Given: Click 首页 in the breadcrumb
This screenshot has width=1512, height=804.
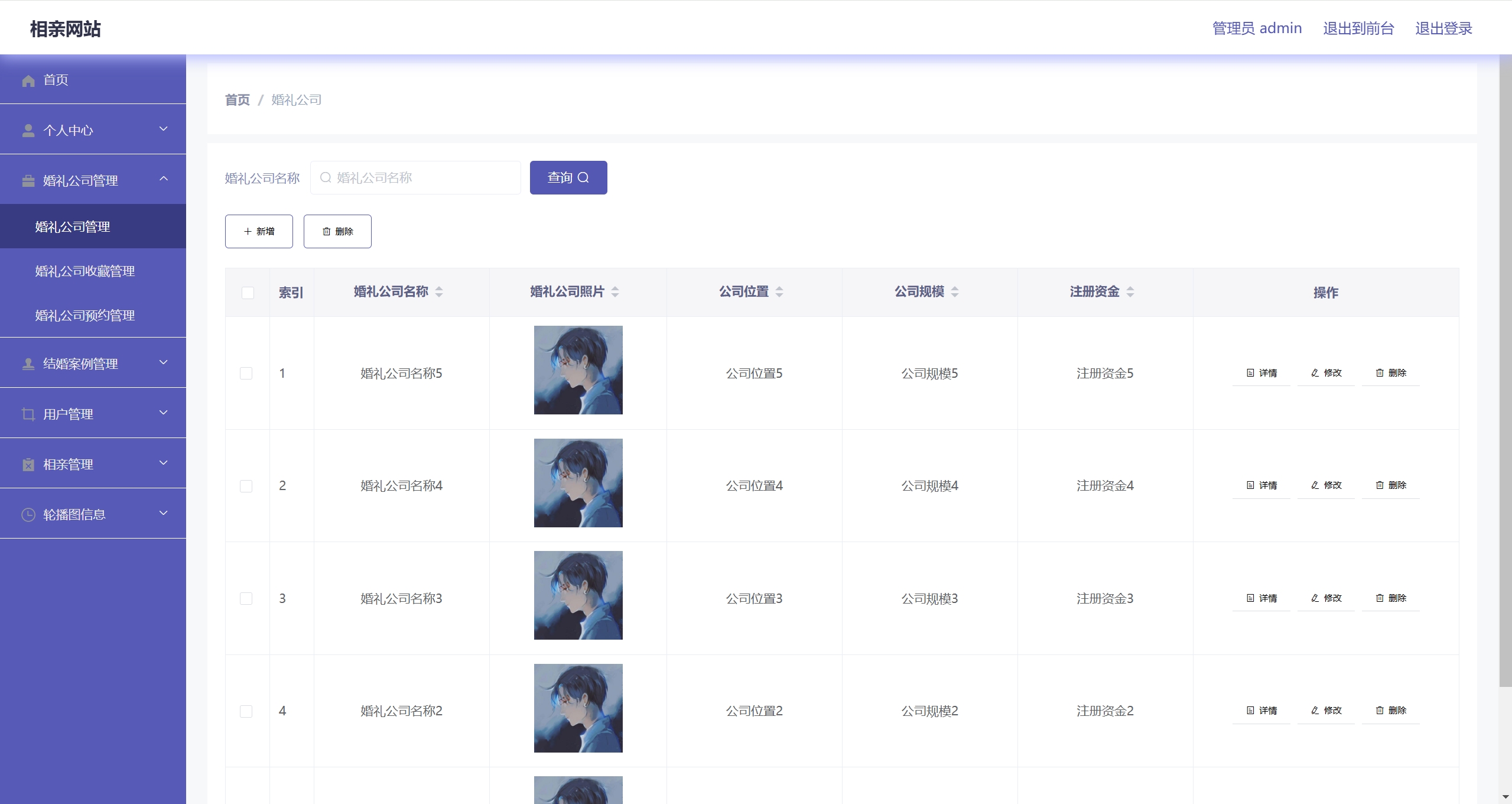Looking at the screenshot, I should 238,100.
